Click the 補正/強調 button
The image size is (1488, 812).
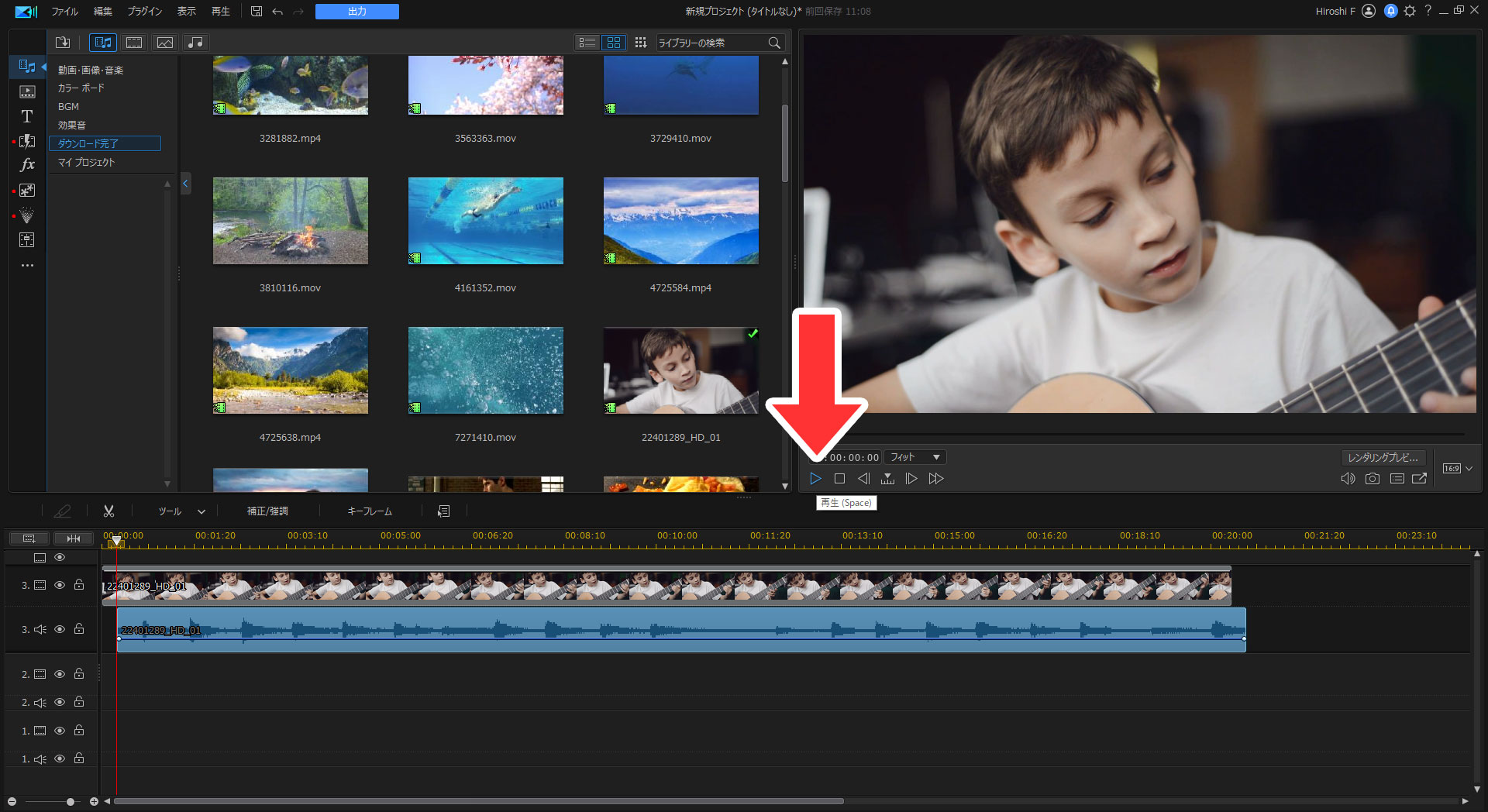267,511
